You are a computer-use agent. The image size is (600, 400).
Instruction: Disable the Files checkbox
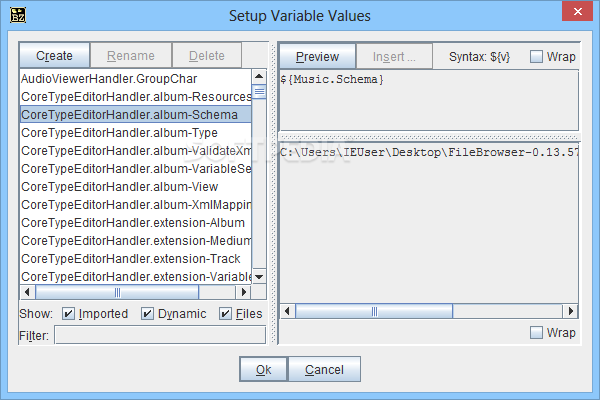pyautogui.click(x=225, y=314)
